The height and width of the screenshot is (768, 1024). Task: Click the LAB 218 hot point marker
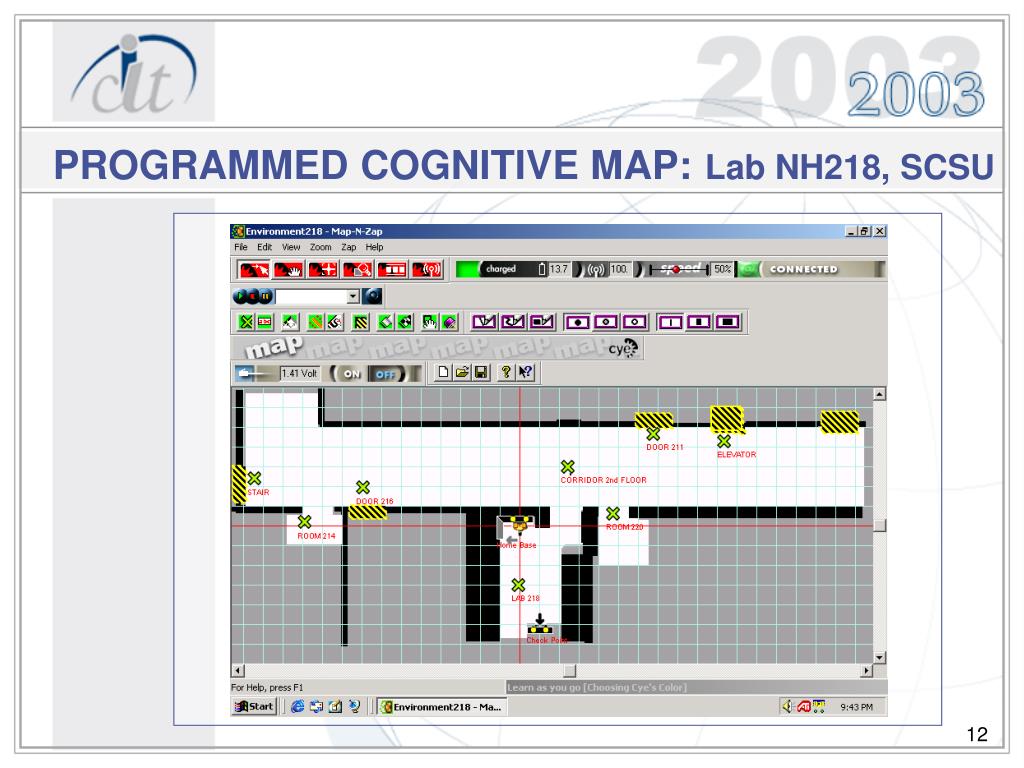tap(519, 584)
